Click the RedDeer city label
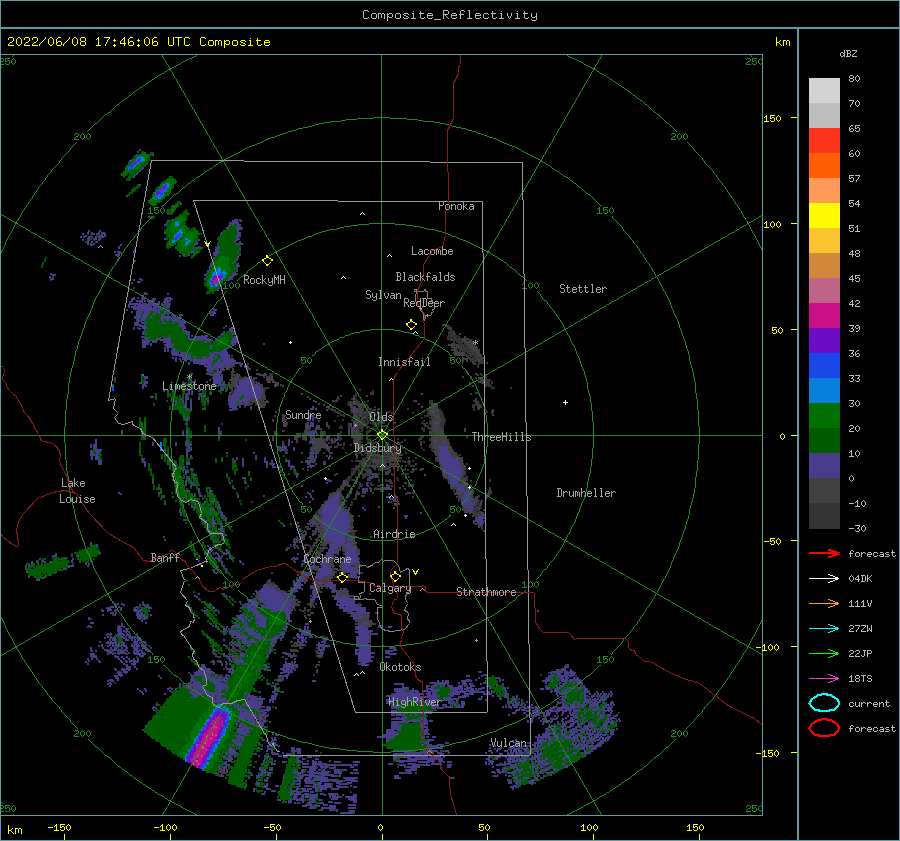 point(424,303)
